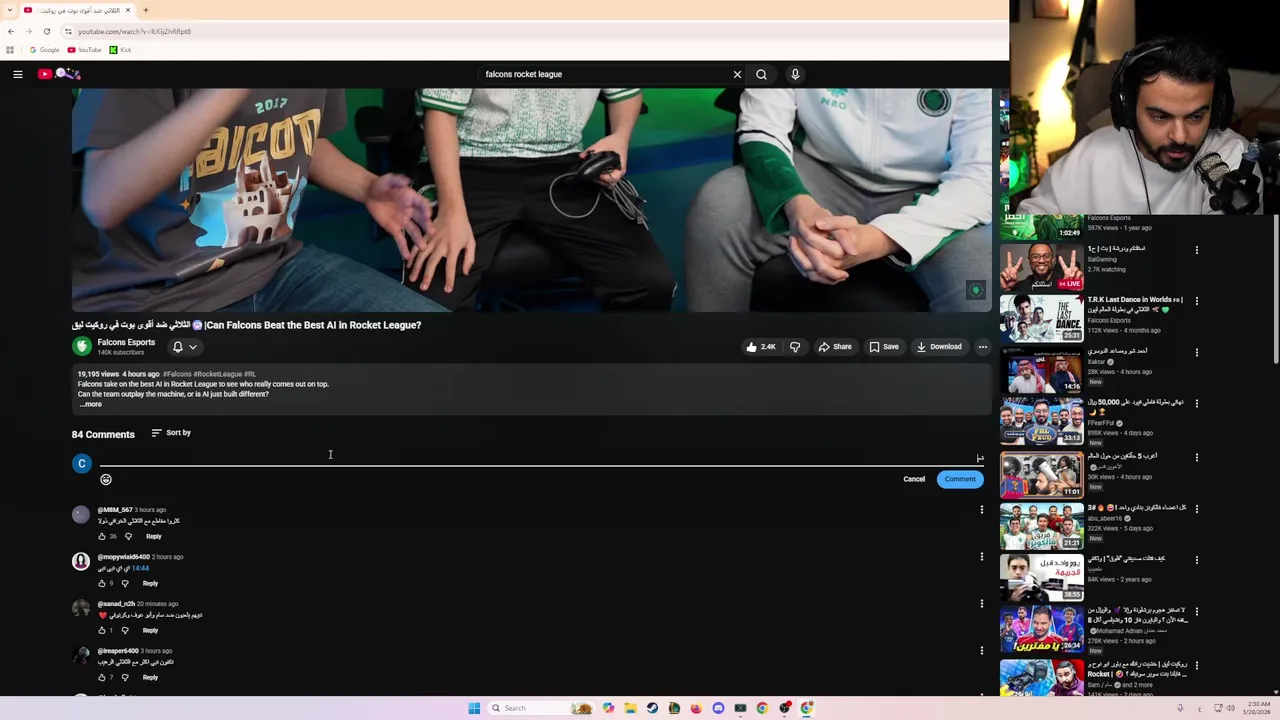Like the @sanad_n2h comment
Screen dimensions: 1280x720
tap(101, 630)
